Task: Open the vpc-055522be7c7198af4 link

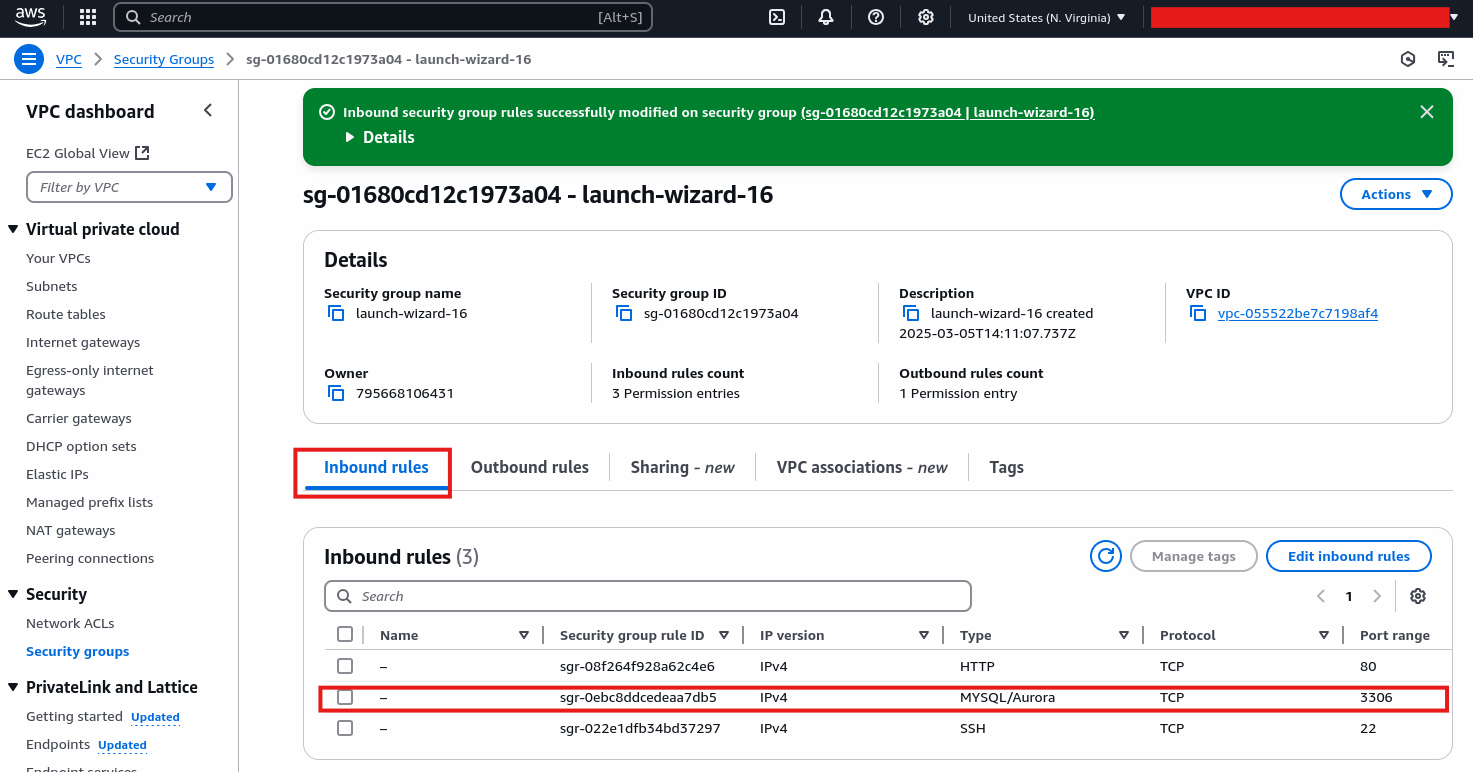Action: [1297, 313]
